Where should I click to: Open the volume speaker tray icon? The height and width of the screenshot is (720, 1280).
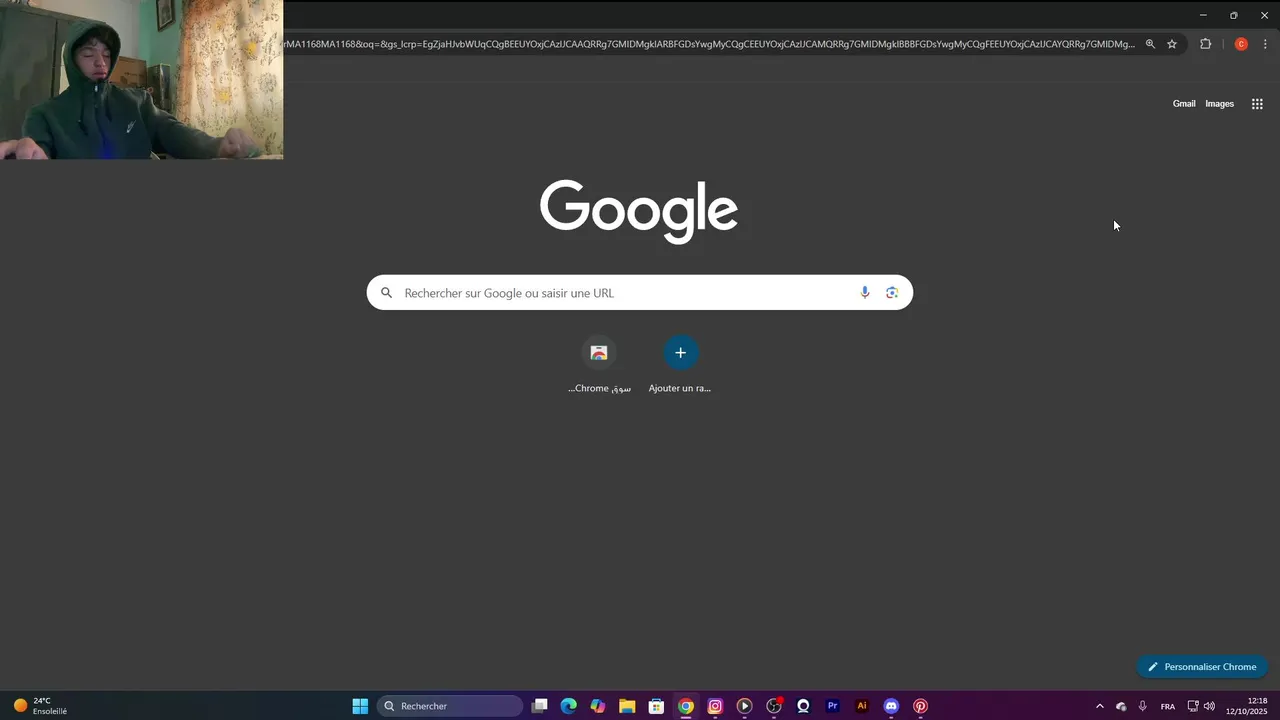1210,706
